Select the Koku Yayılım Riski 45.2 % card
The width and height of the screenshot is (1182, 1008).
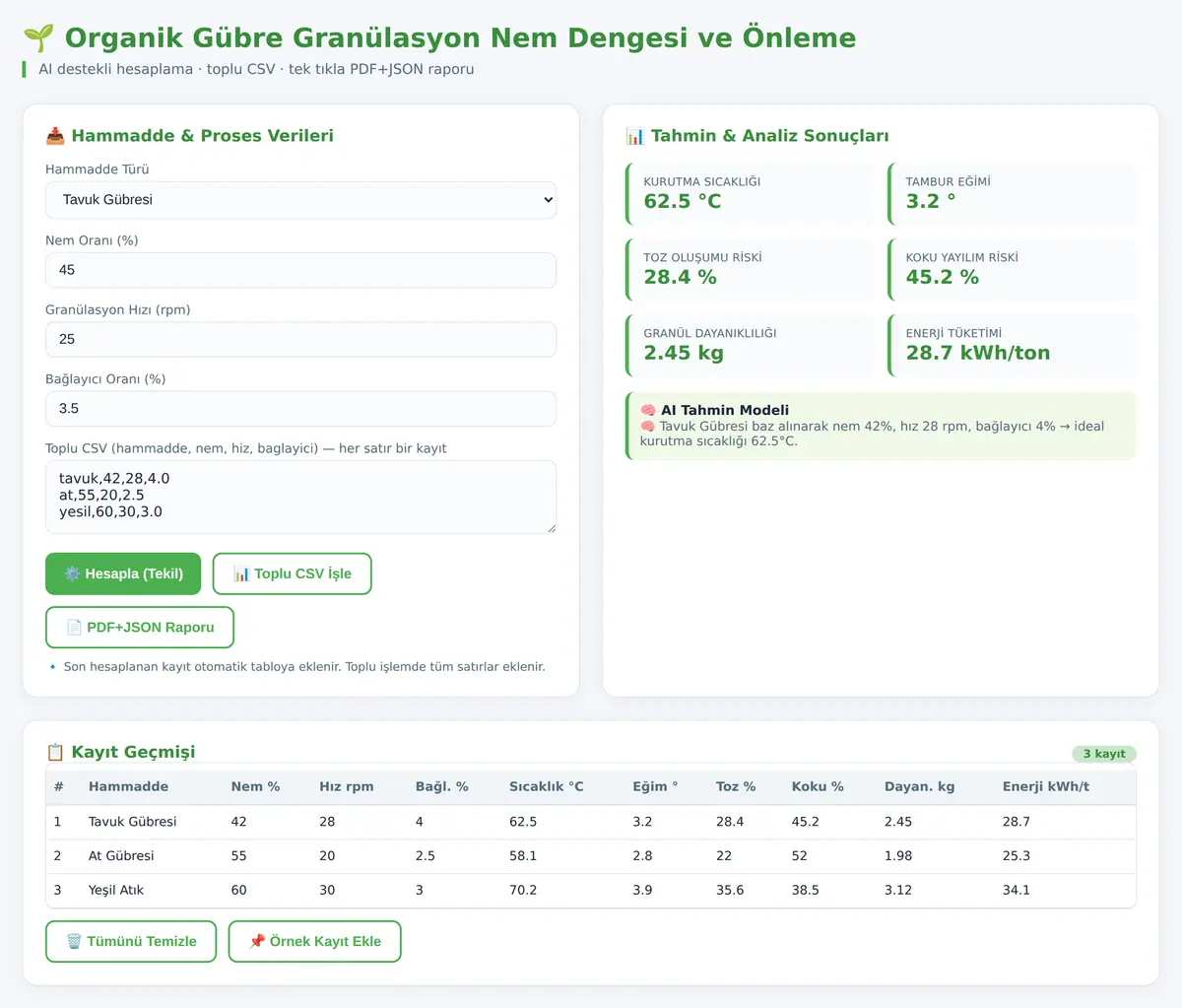click(1013, 270)
